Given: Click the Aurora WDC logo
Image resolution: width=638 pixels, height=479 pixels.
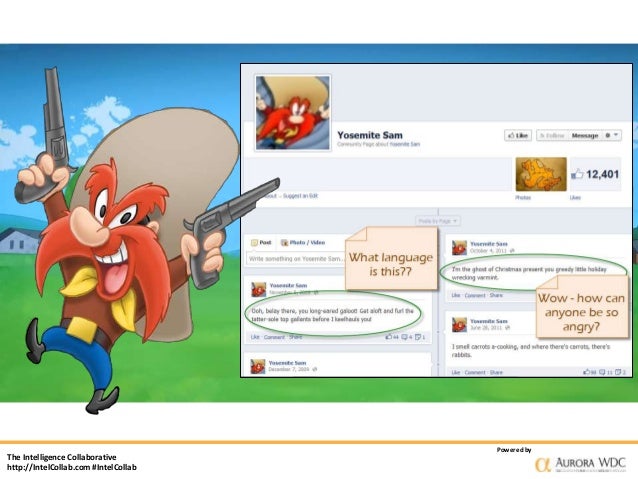Looking at the screenshot, I should 581,464.
